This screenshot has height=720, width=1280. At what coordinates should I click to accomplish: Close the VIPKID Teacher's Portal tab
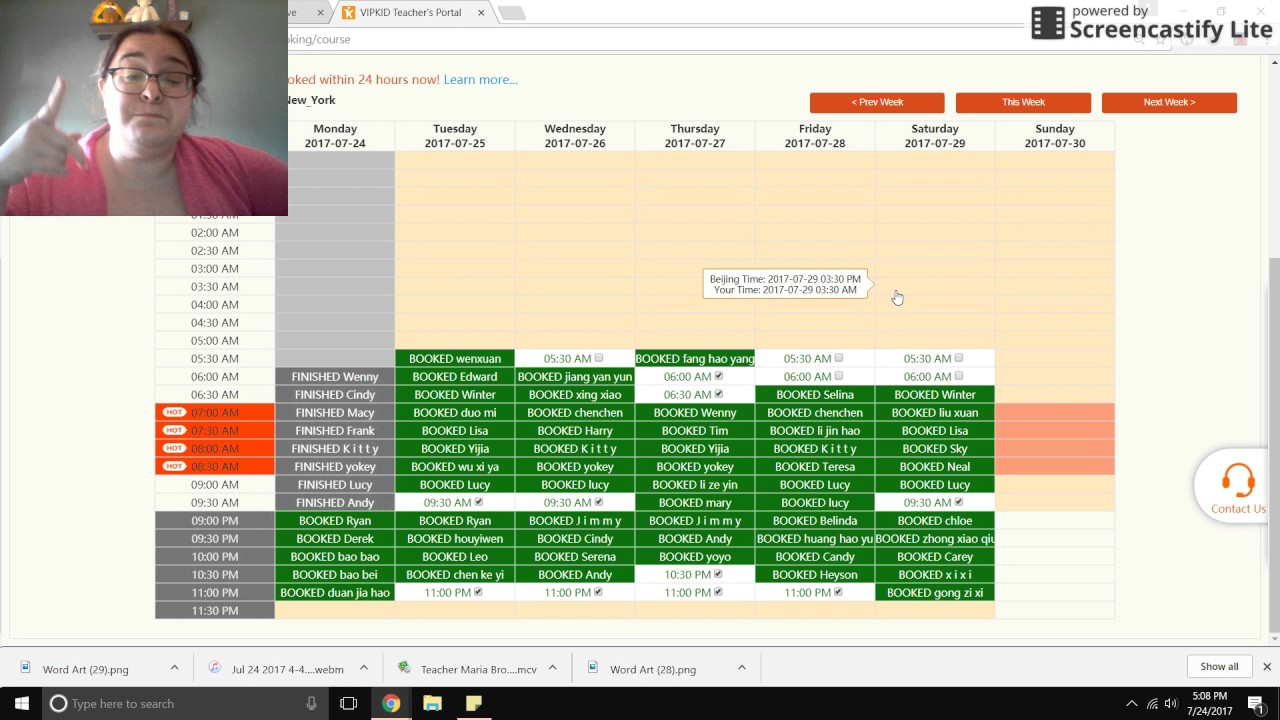coord(481,13)
